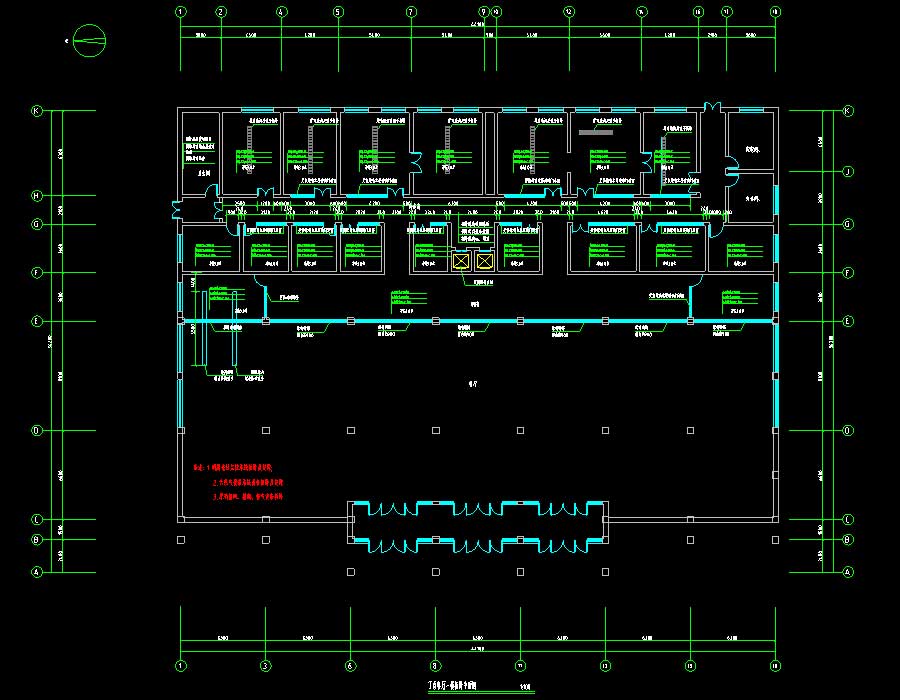Click the double door on west exterior wall
The image size is (900, 700).
click(x=178, y=209)
